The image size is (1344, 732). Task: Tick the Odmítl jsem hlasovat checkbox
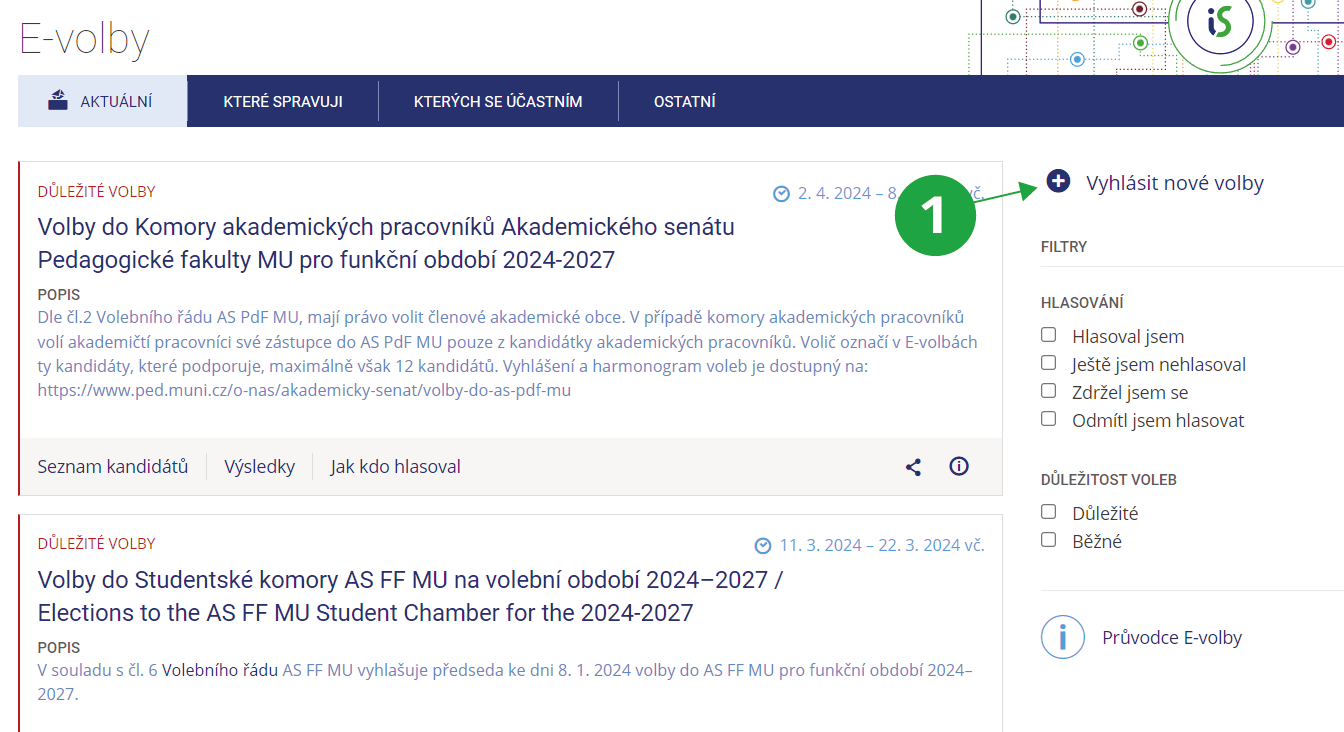[x=1048, y=419]
